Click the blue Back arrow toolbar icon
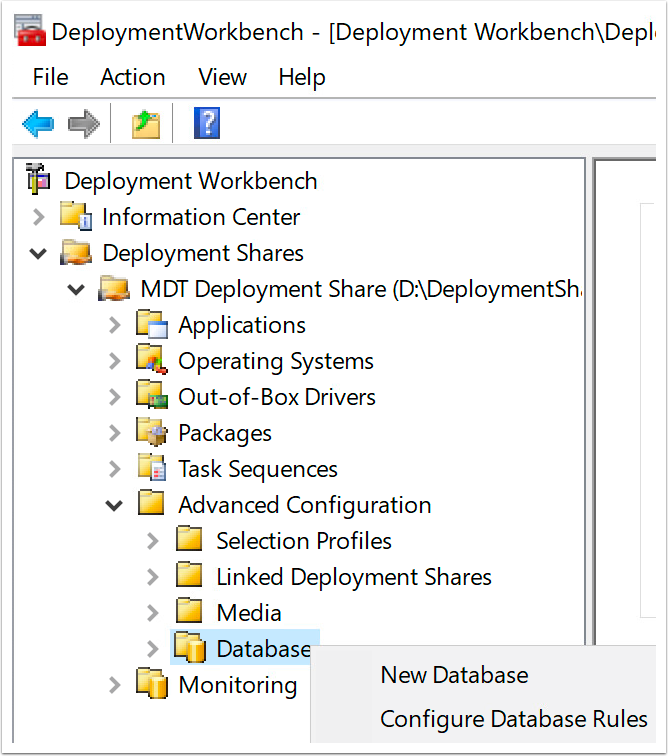This screenshot has width=668, height=756. pyautogui.click(x=38, y=124)
